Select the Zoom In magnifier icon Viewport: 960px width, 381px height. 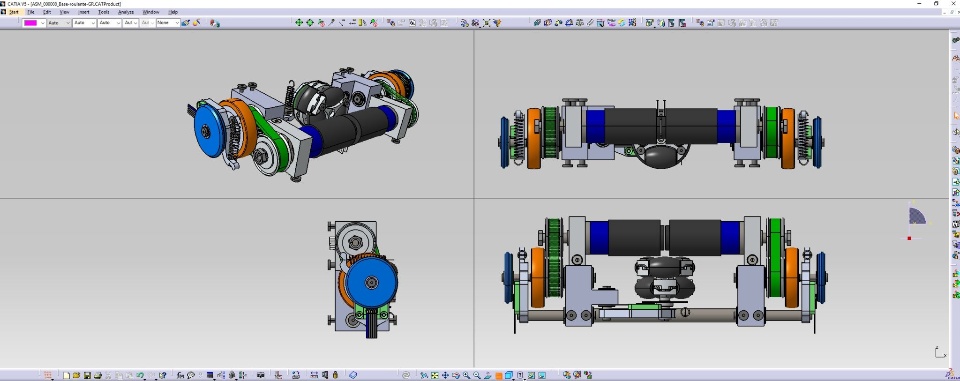(467, 375)
